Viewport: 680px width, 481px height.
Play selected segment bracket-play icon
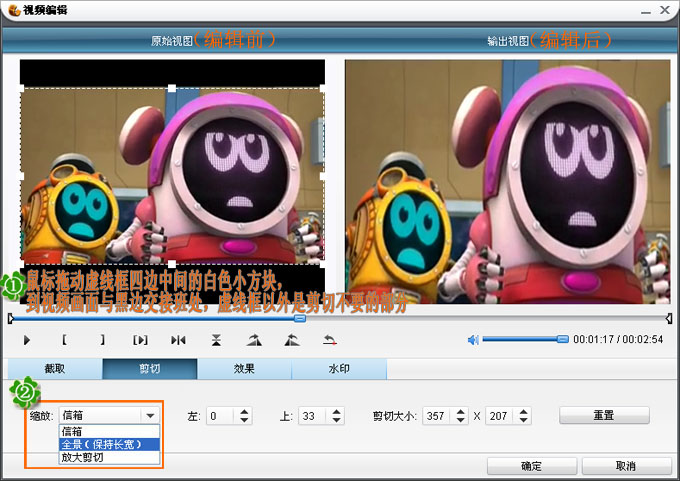tap(140, 340)
